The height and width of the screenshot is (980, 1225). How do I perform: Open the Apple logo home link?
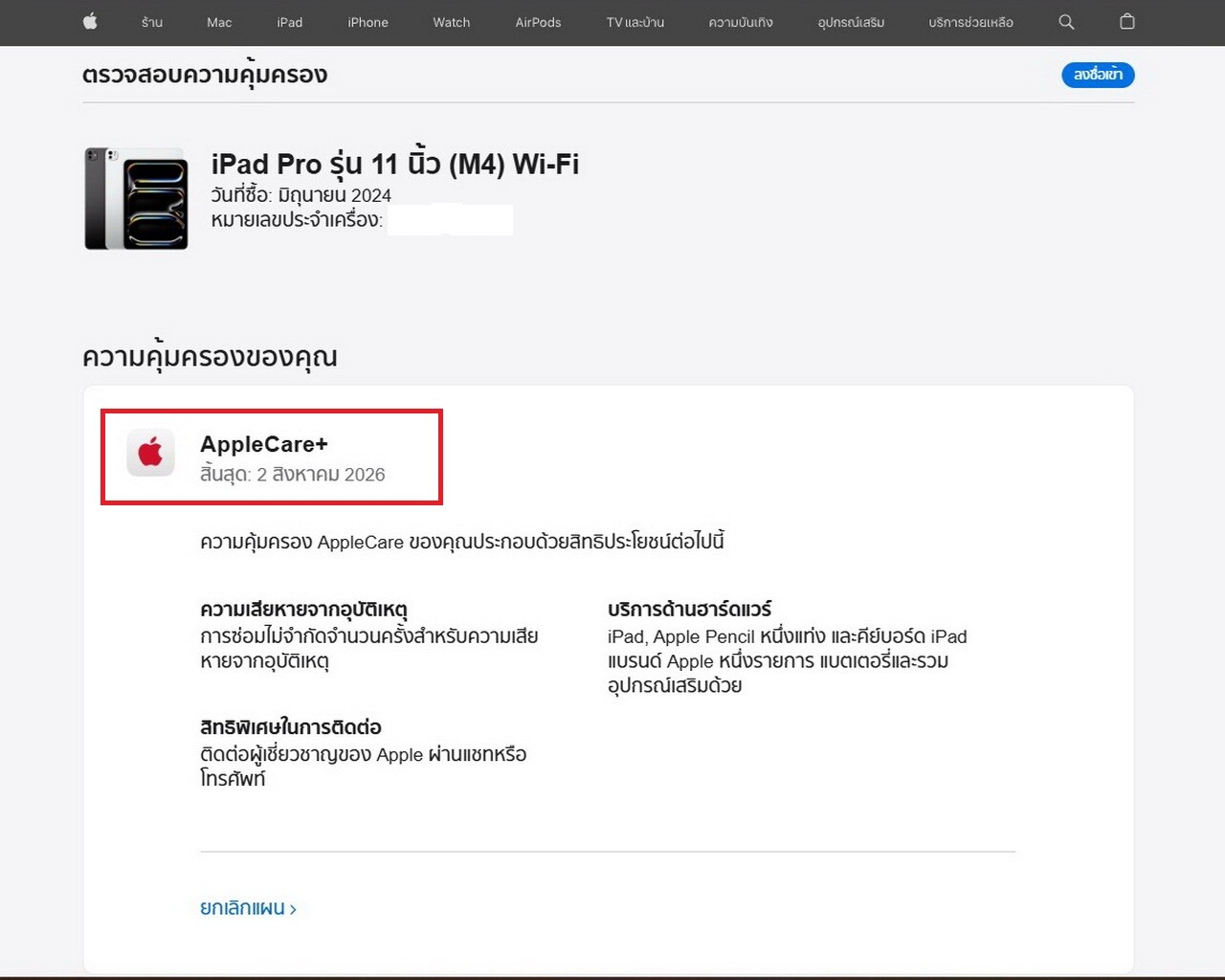tap(90, 22)
